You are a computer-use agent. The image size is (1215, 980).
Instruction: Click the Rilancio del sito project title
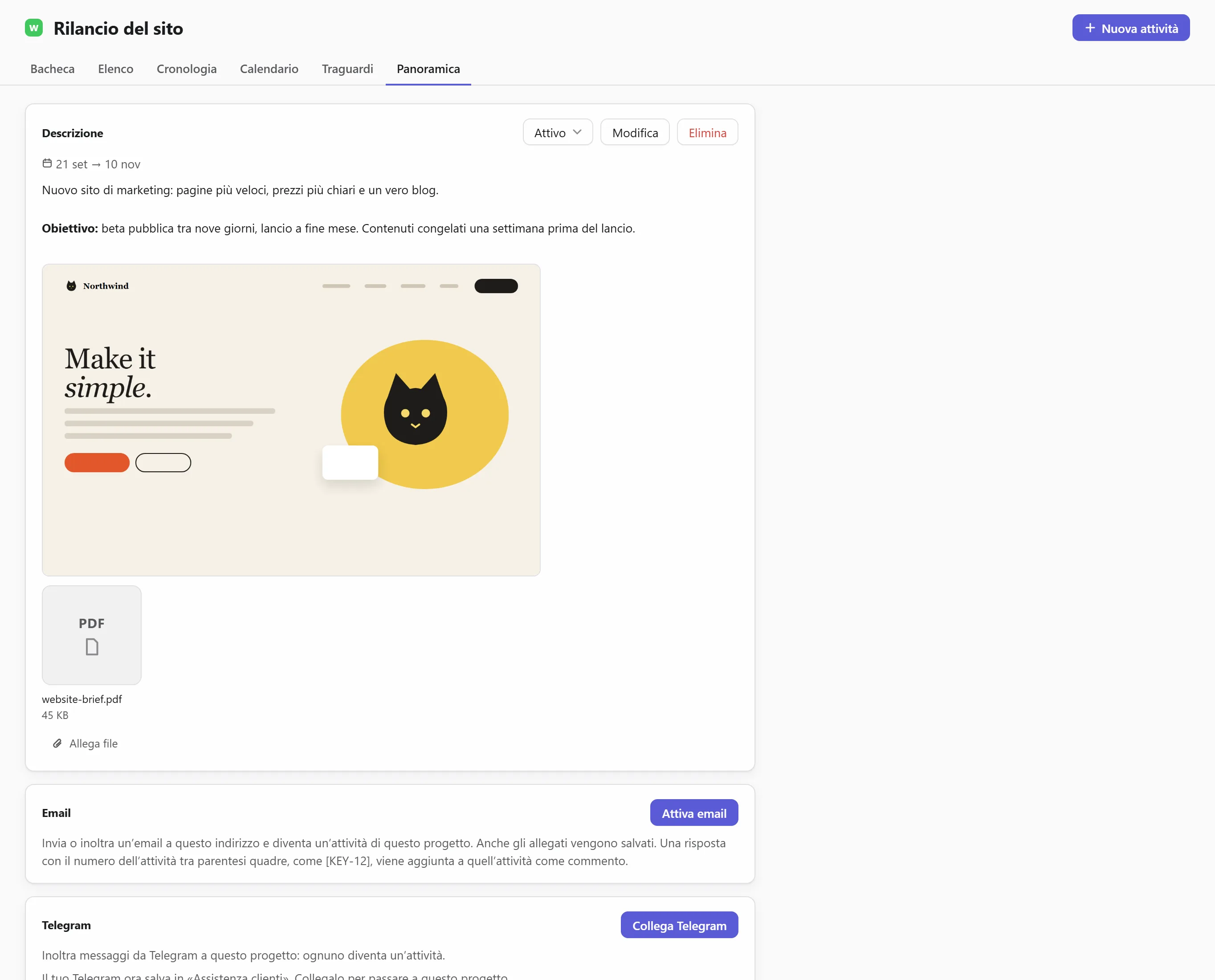[118, 28]
